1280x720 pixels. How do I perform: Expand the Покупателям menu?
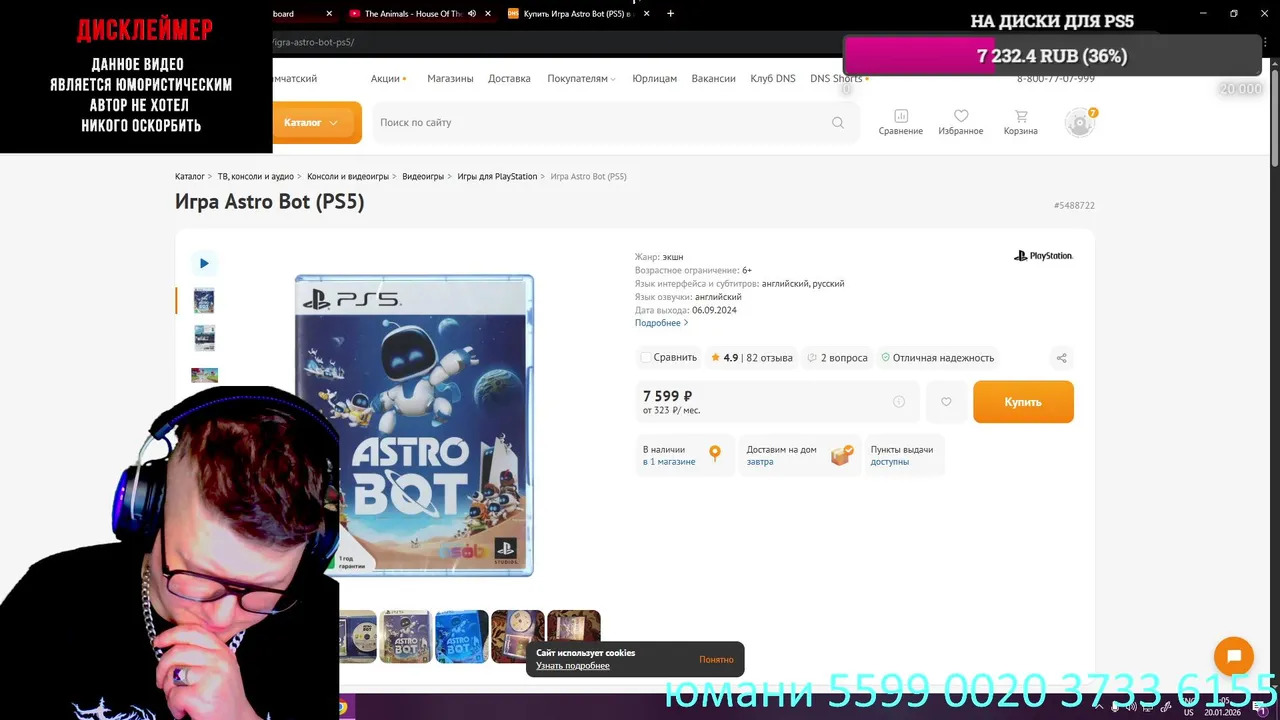point(581,78)
